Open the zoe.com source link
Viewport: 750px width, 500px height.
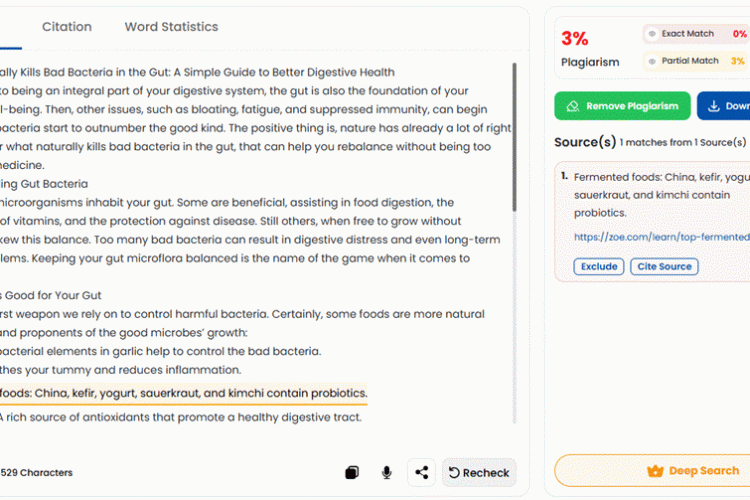point(662,237)
